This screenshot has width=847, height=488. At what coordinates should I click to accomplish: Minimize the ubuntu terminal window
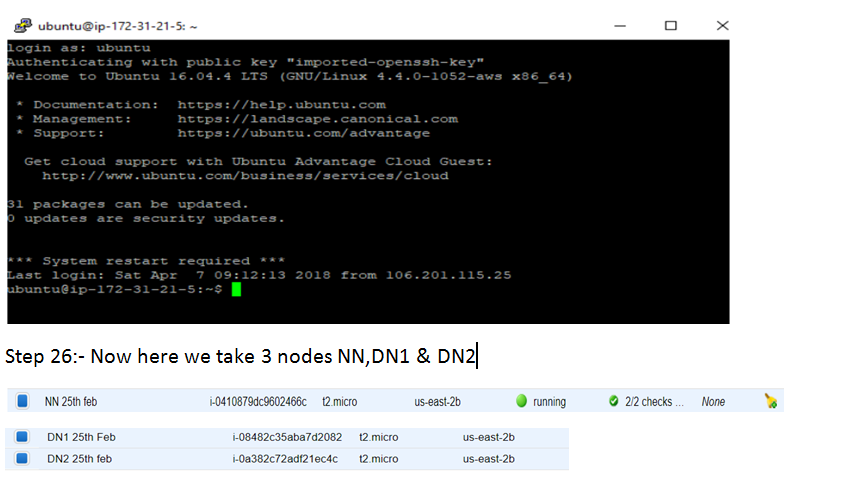pyautogui.click(x=620, y=25)
